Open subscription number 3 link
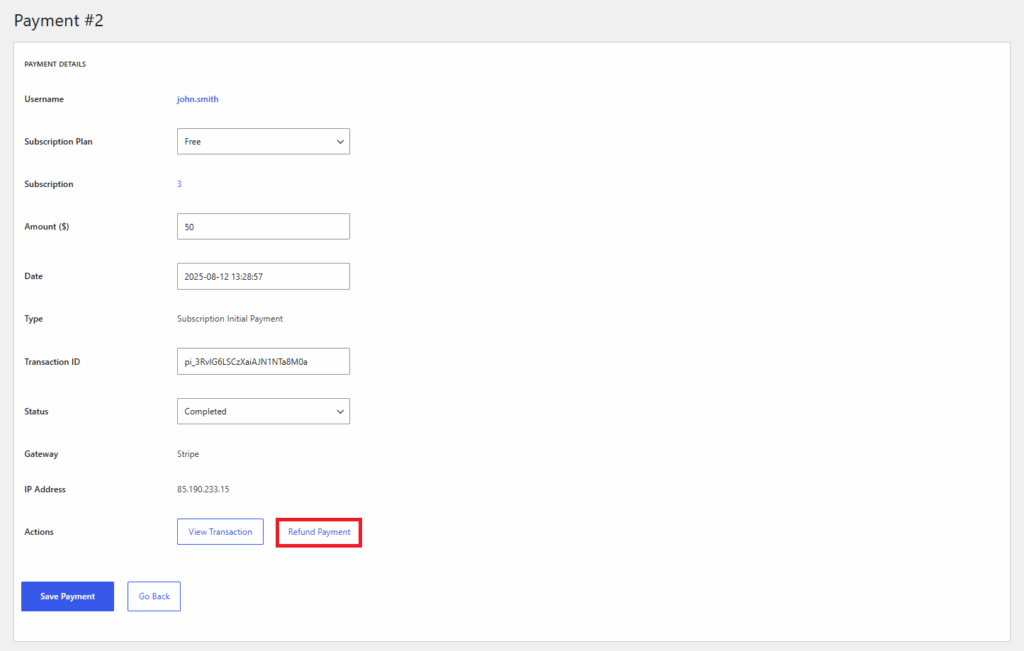 (179, 184)
